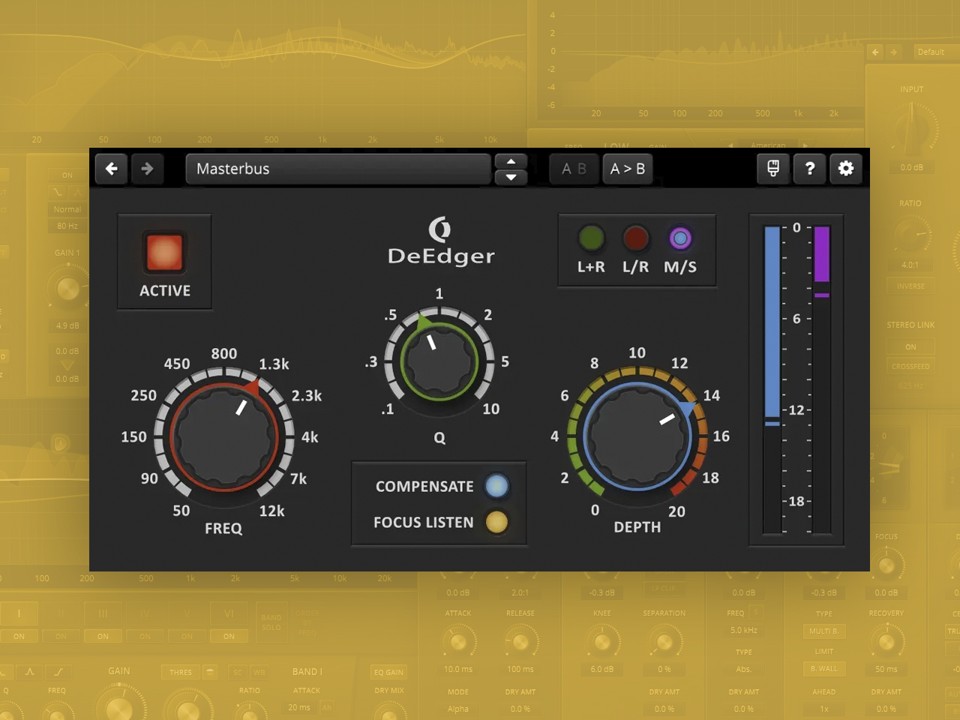The width and height of the screenshot is (960, 720).
Task: Open settings gear icon
Action: pos(846,168)
